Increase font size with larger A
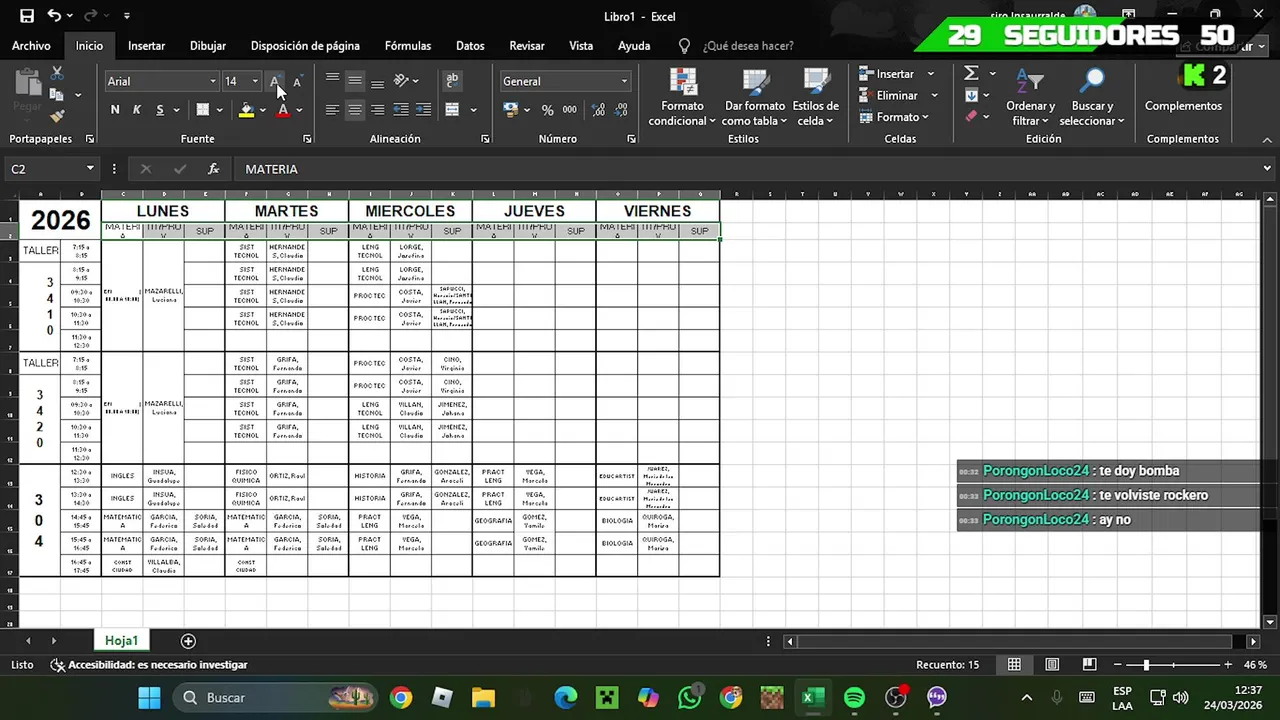 (275, 81)
